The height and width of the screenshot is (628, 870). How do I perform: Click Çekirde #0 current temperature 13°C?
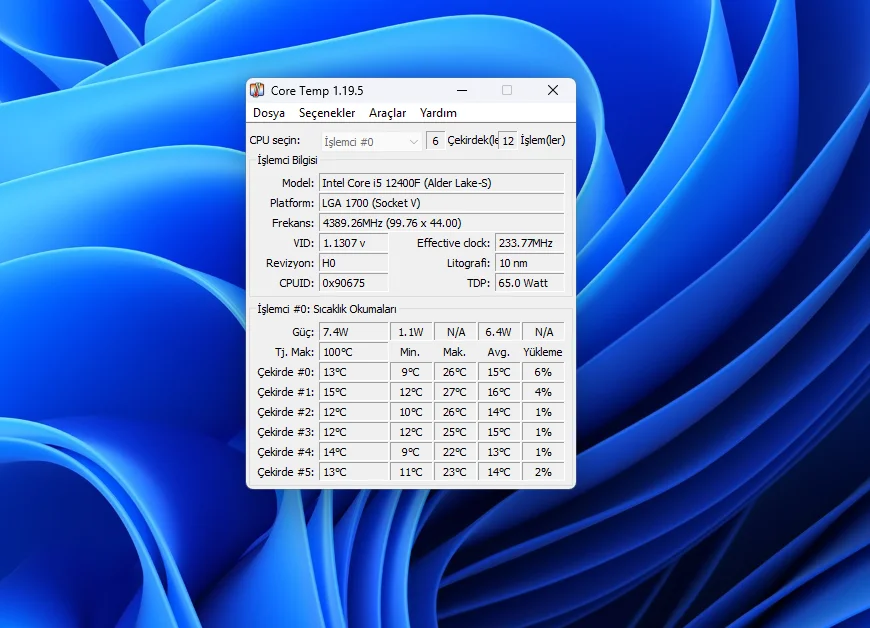tap(353, 372)
